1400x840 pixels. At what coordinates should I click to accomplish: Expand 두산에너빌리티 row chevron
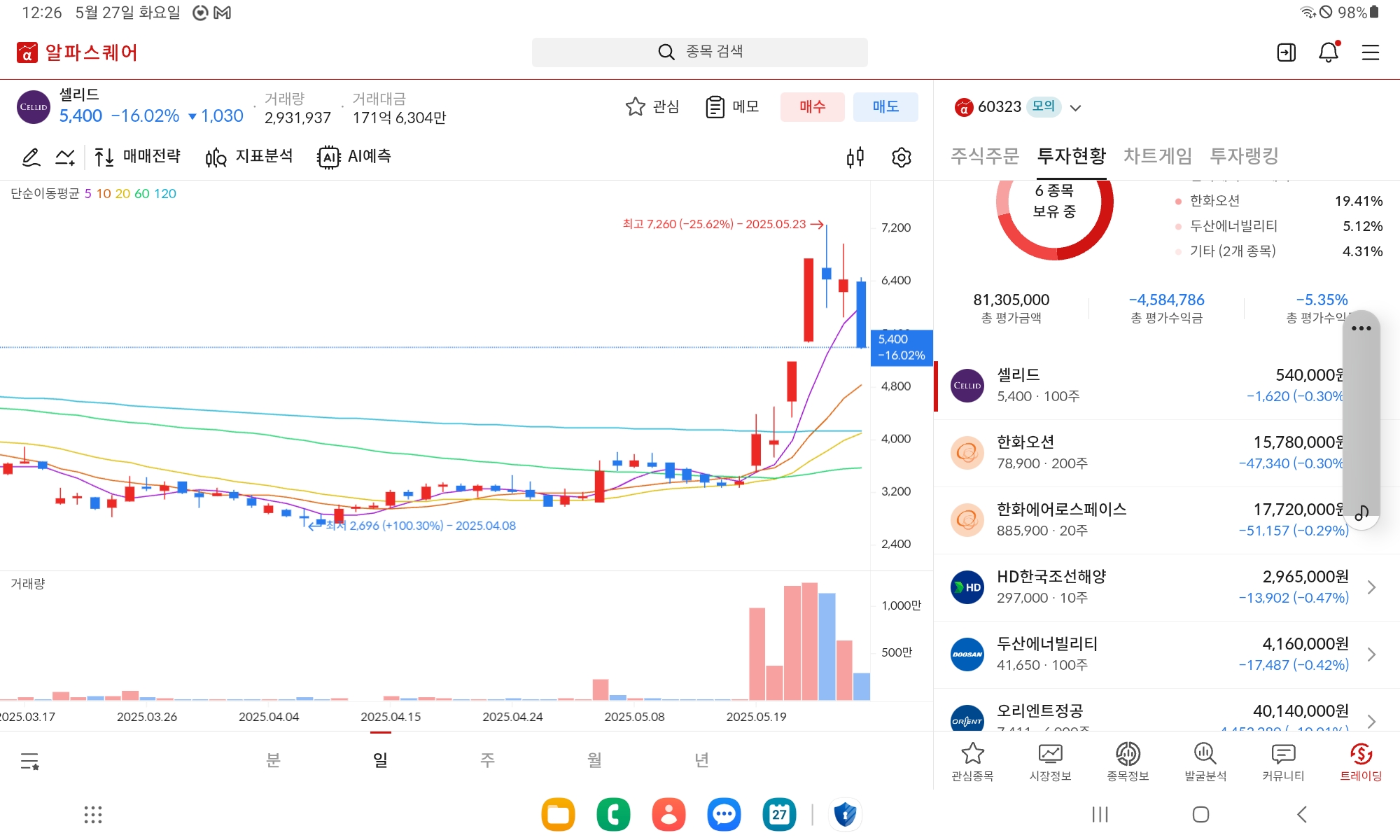click(1371, 654)
